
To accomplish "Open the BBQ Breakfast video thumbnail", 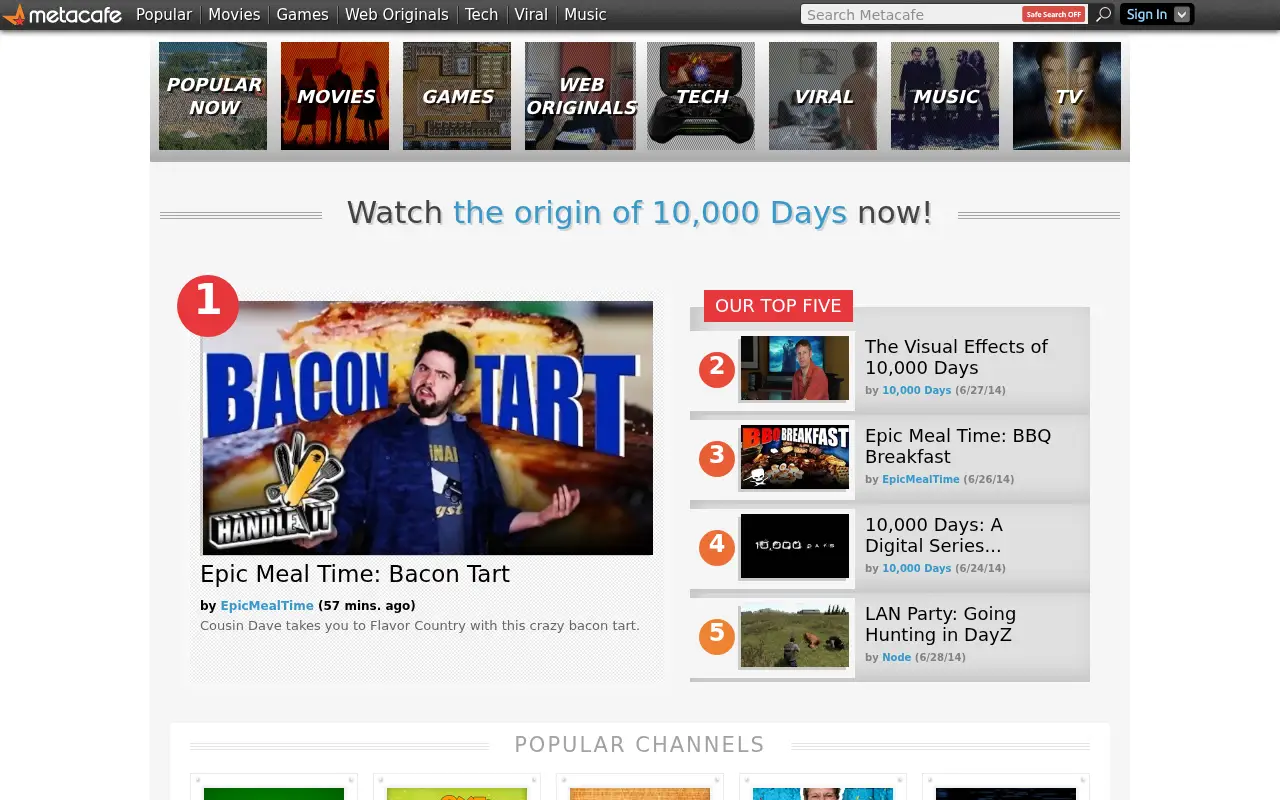I will [795, 457].
